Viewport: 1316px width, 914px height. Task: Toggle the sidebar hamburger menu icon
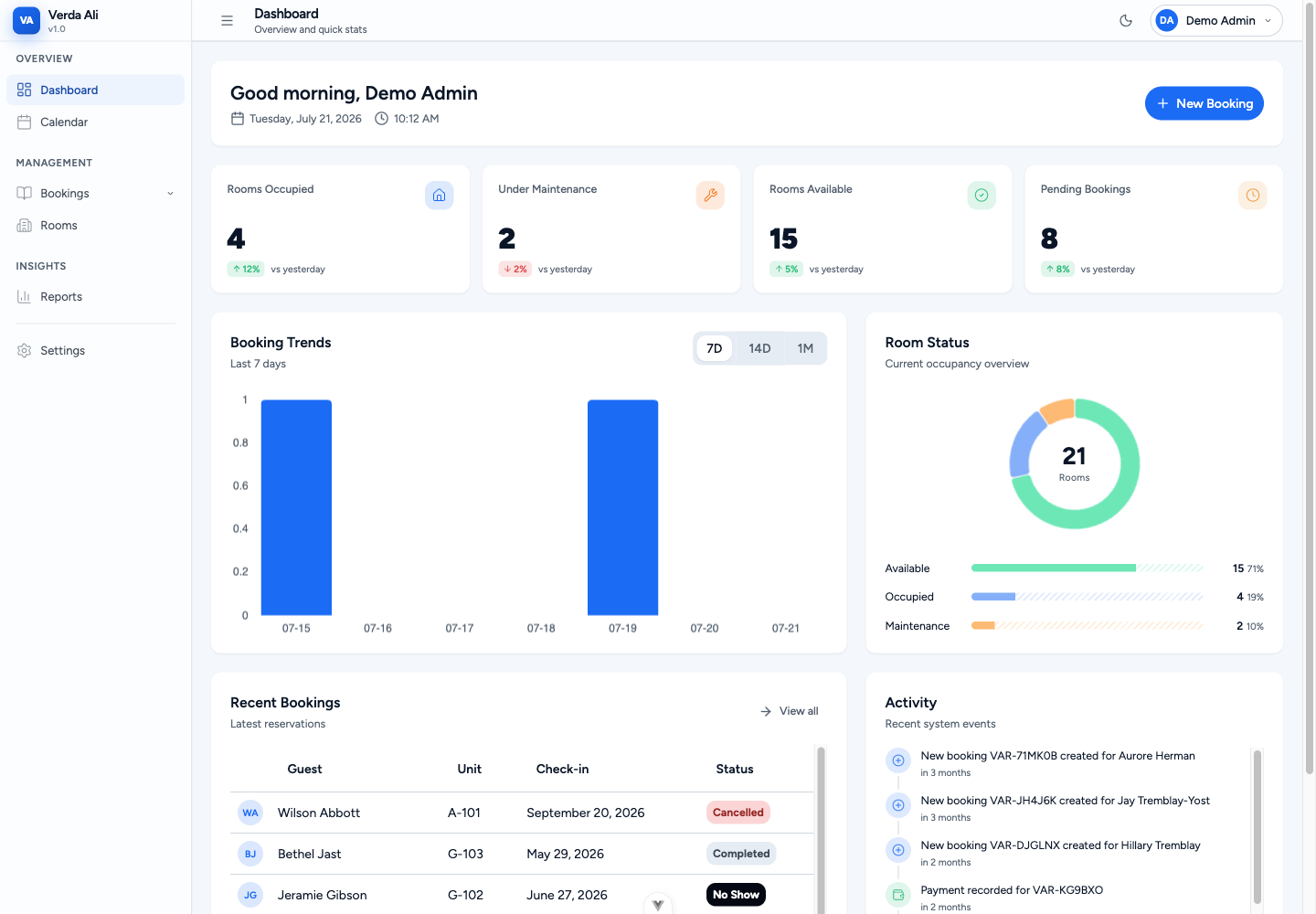click(x=228, y=20)
